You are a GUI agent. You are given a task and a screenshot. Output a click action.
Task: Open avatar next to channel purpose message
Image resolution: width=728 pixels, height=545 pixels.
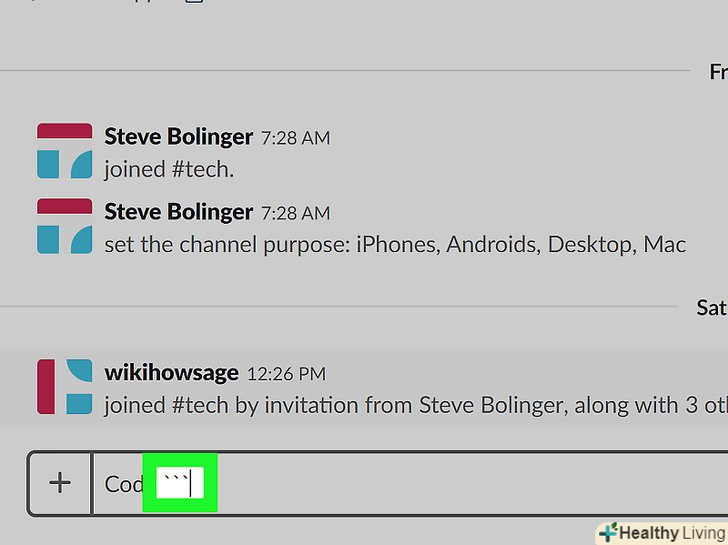coord(64,227)
